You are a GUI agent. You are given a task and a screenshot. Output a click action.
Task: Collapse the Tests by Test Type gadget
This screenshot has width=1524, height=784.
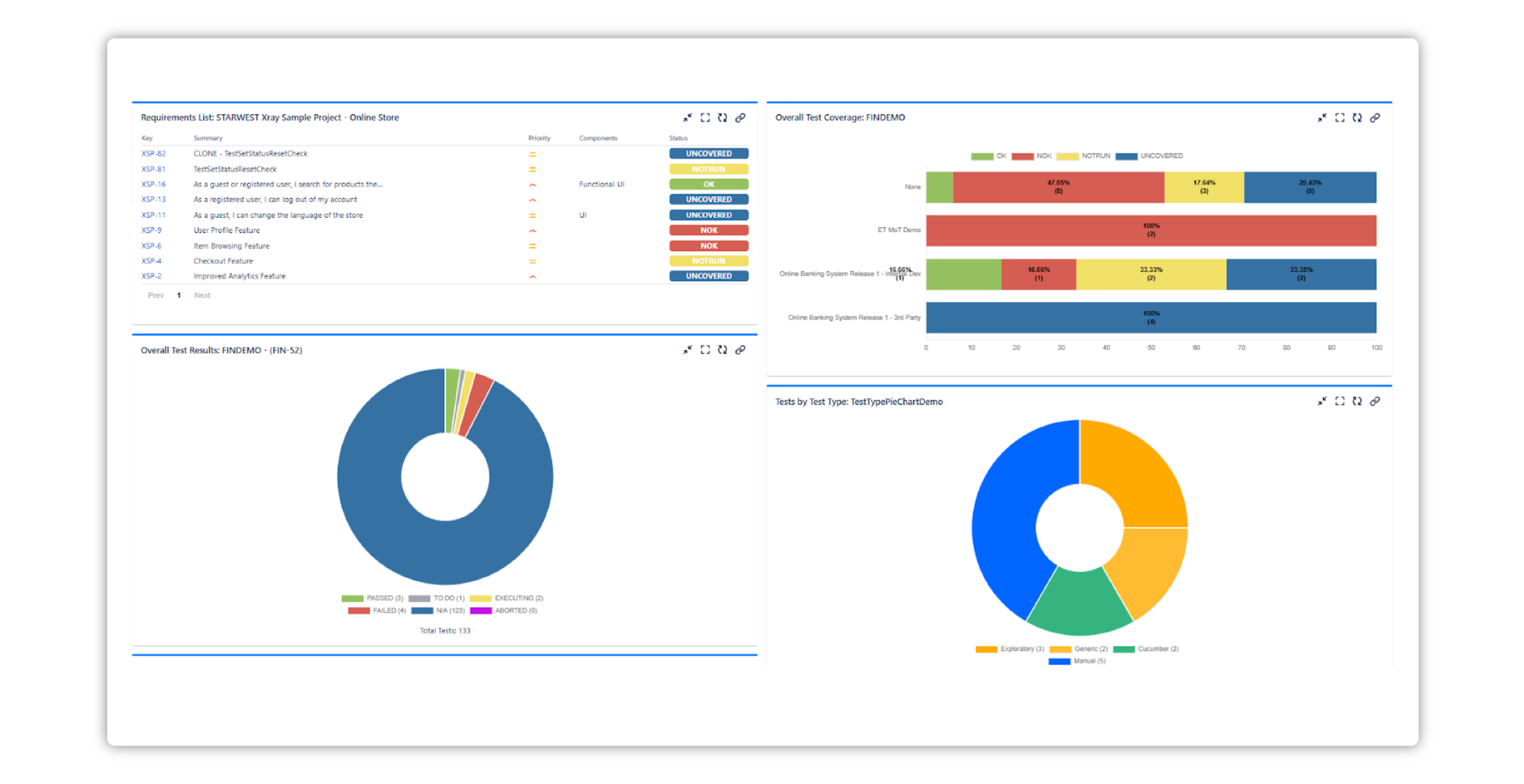coord(1322,401)
